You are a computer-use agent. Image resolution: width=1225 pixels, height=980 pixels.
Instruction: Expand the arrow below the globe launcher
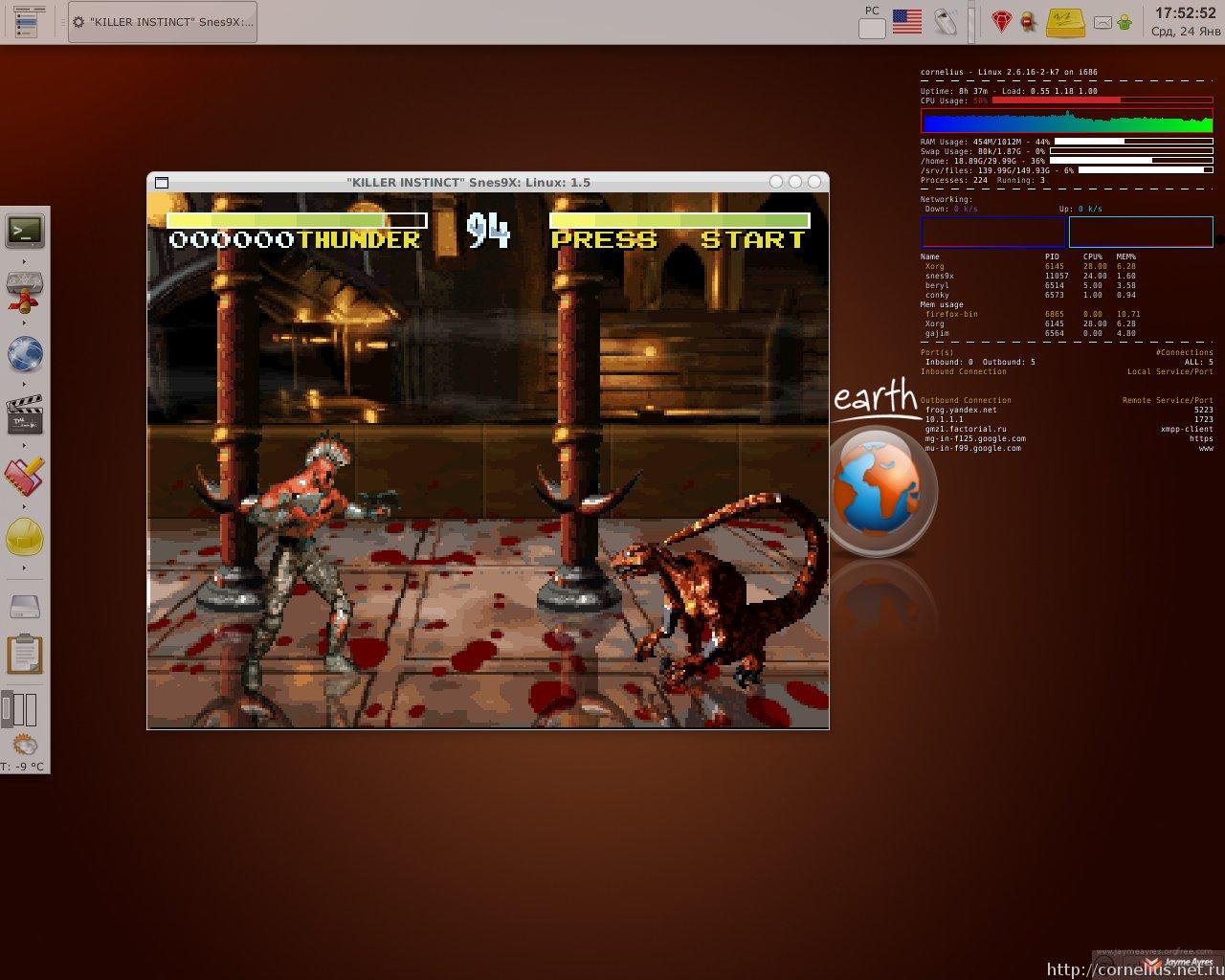coord(25,384)
